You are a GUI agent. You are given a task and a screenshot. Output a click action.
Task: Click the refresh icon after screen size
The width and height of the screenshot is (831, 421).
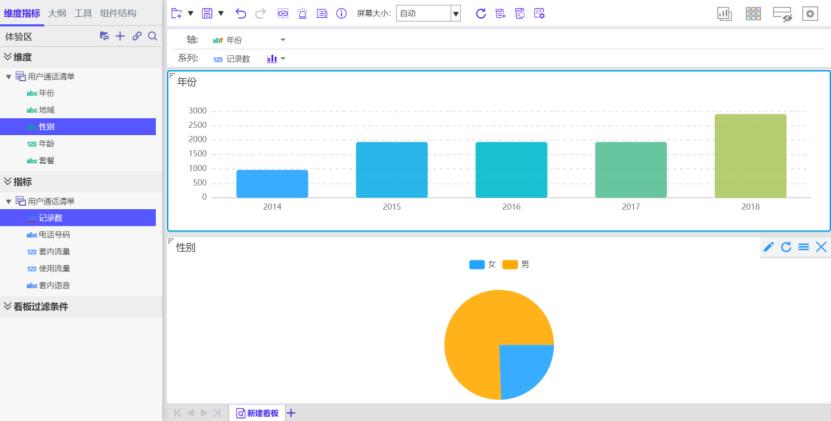pyautogui.click(x=481, y=13)
